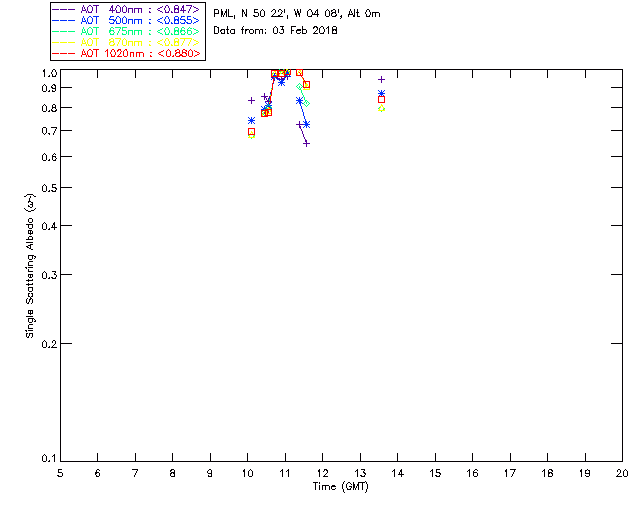Screen dimensions: 640x512
Task: Click the '19' x-axis tick label
Action: (585, 473)
